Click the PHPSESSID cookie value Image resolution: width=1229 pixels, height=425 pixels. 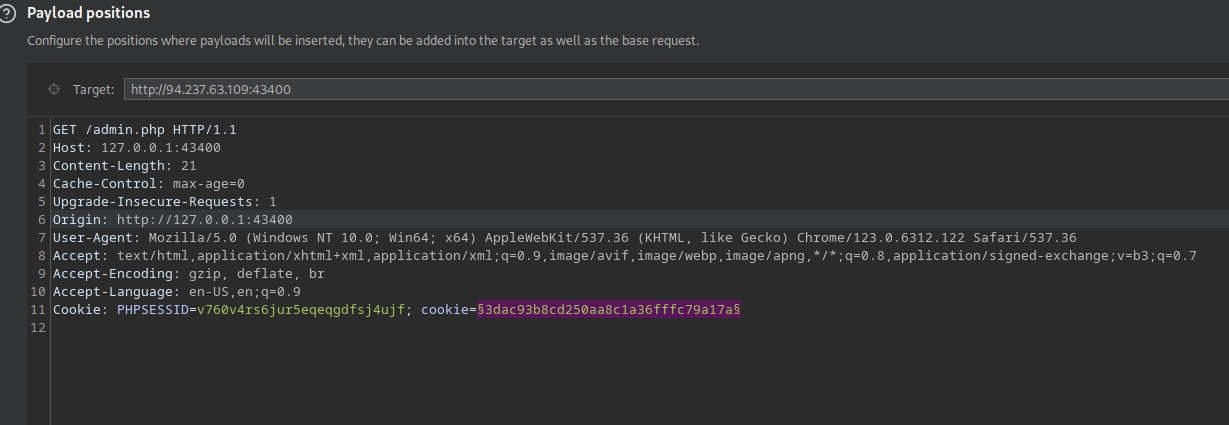(x=300, y=310)
